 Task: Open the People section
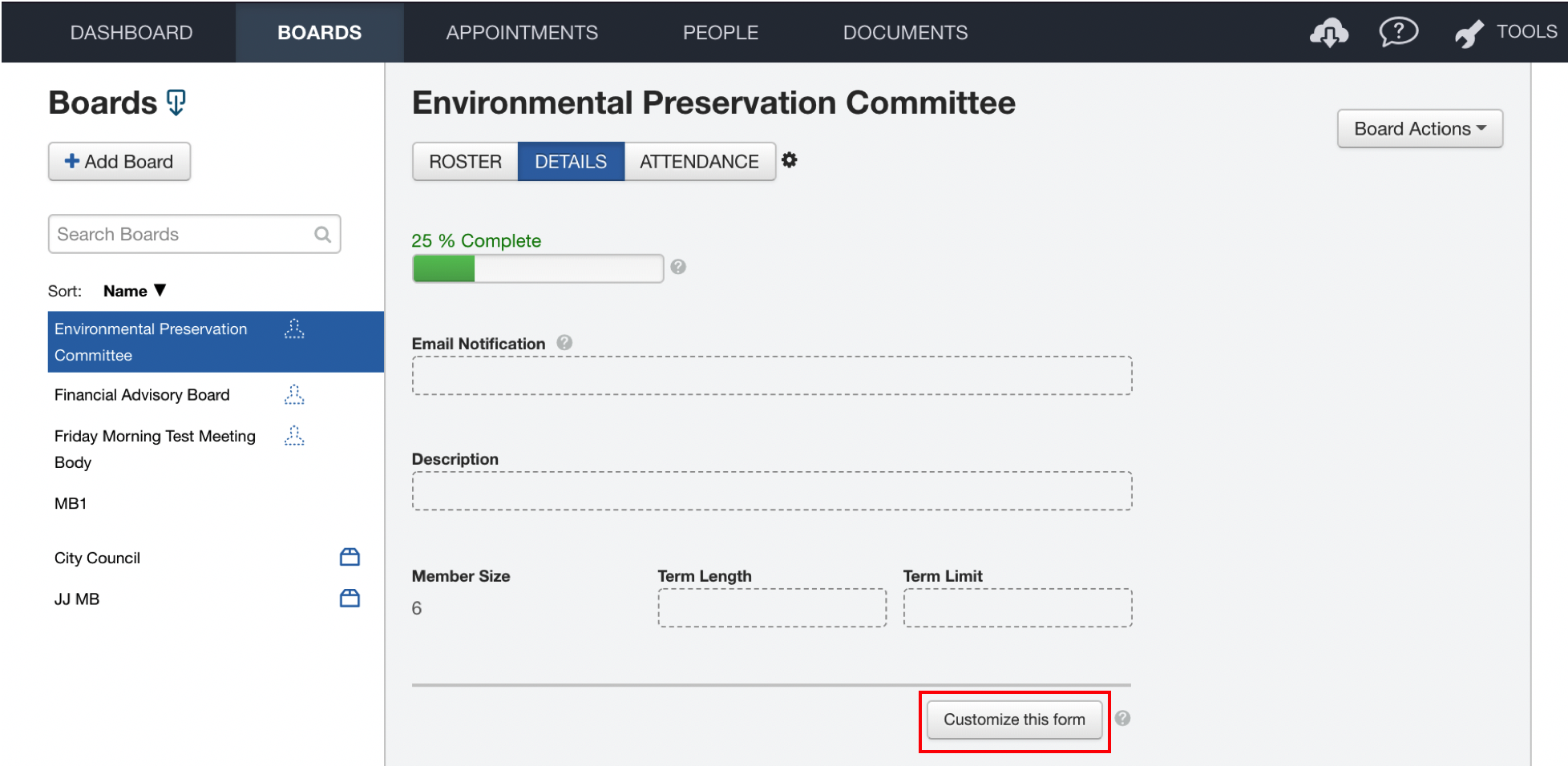click(x=720, y=32)
